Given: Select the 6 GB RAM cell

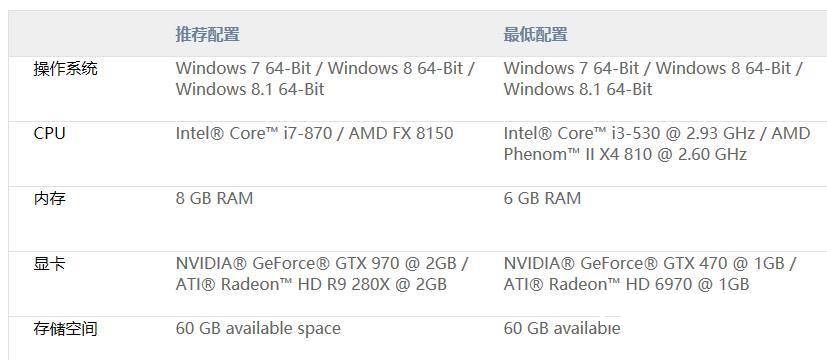Looking at the screenshot, I should tap(542, 198).
